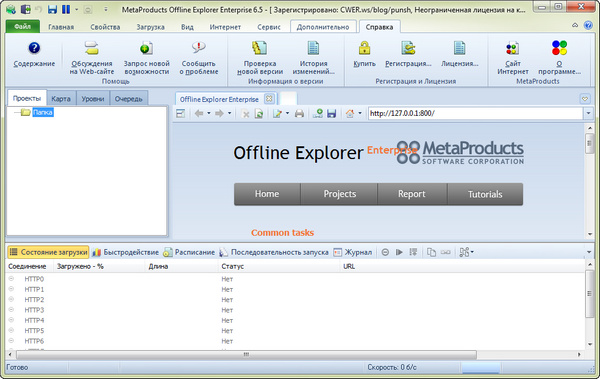Image resolution: width=600 pixels, height=379 pixels.
Task: Go forward in the internal browser
Action: [219, 114]
